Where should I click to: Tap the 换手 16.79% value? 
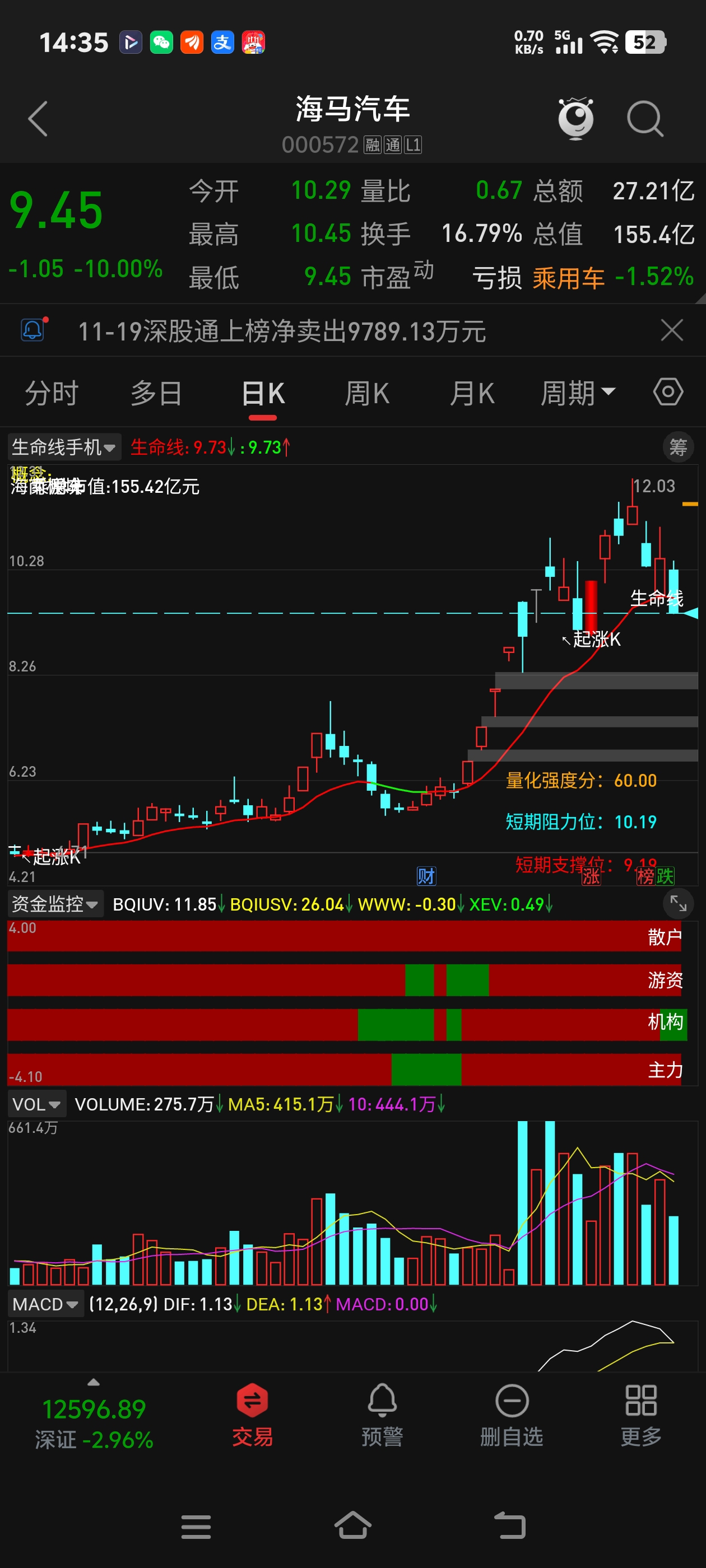click(481, 234)
